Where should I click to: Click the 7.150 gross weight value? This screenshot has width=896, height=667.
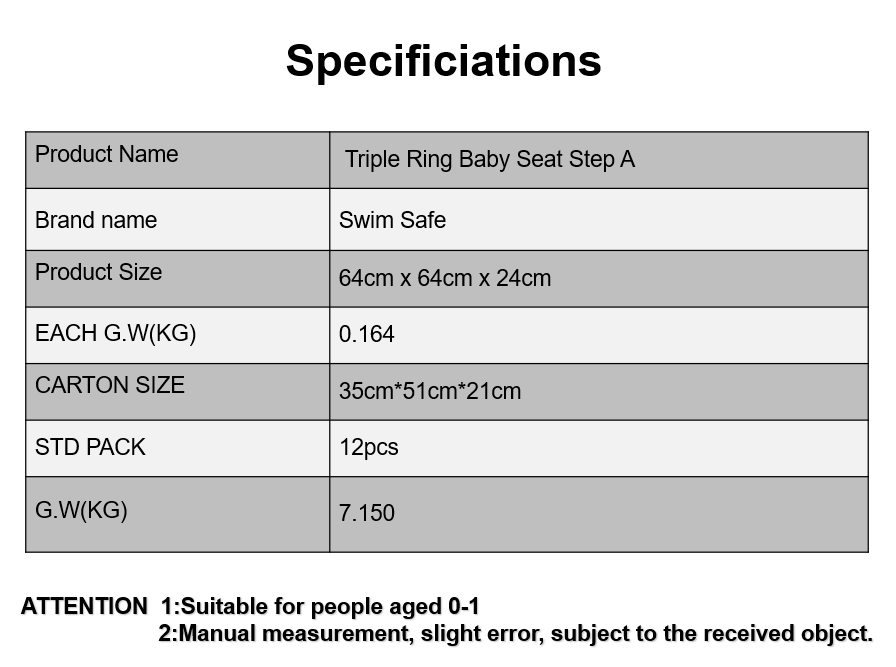tap(366, 513)
